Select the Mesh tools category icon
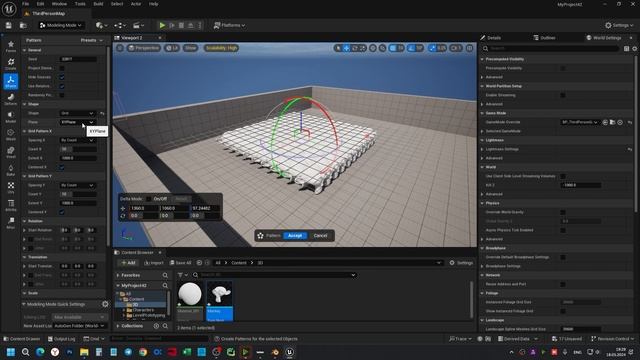Viewport: 640px width, 360px height. point(11,135)
